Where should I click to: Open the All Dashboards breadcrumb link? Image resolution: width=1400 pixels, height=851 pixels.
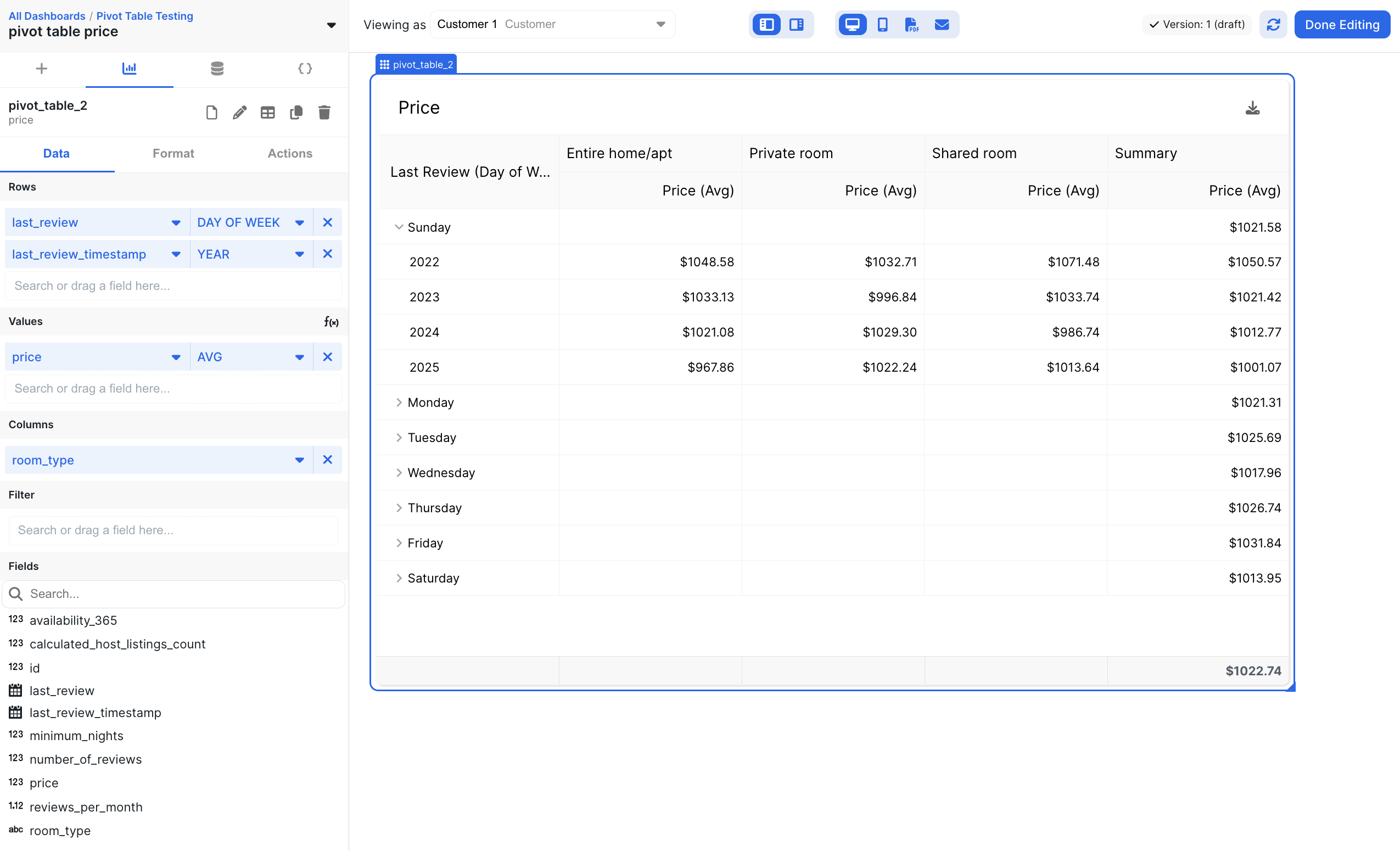[47, 16]
